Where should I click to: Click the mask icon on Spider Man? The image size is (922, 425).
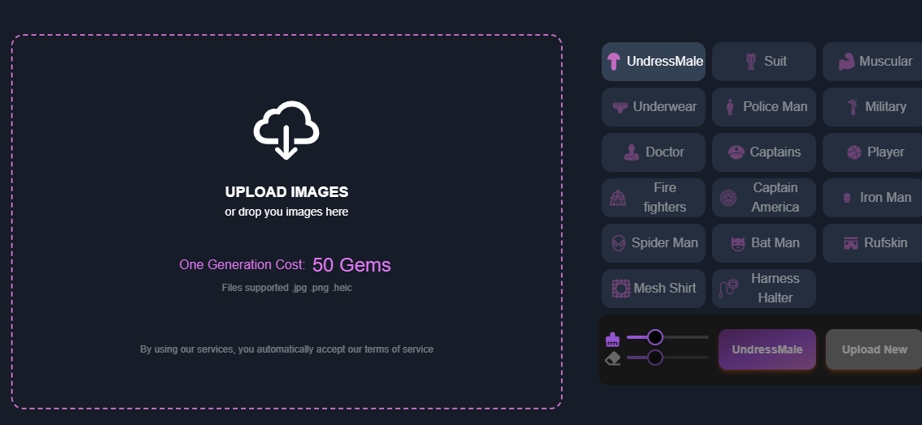[x=619, y=243]
